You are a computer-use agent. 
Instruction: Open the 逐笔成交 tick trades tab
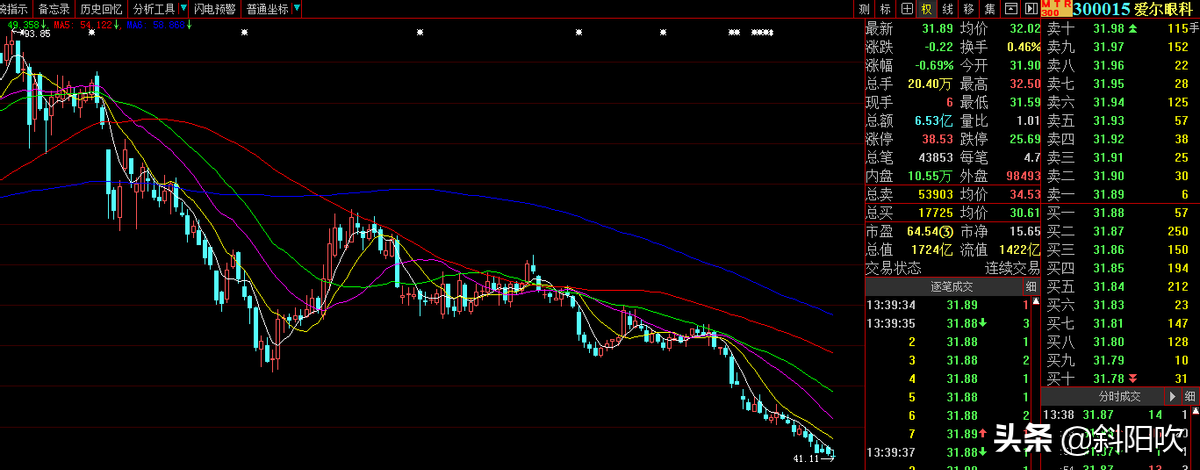(x=951, y=286)
